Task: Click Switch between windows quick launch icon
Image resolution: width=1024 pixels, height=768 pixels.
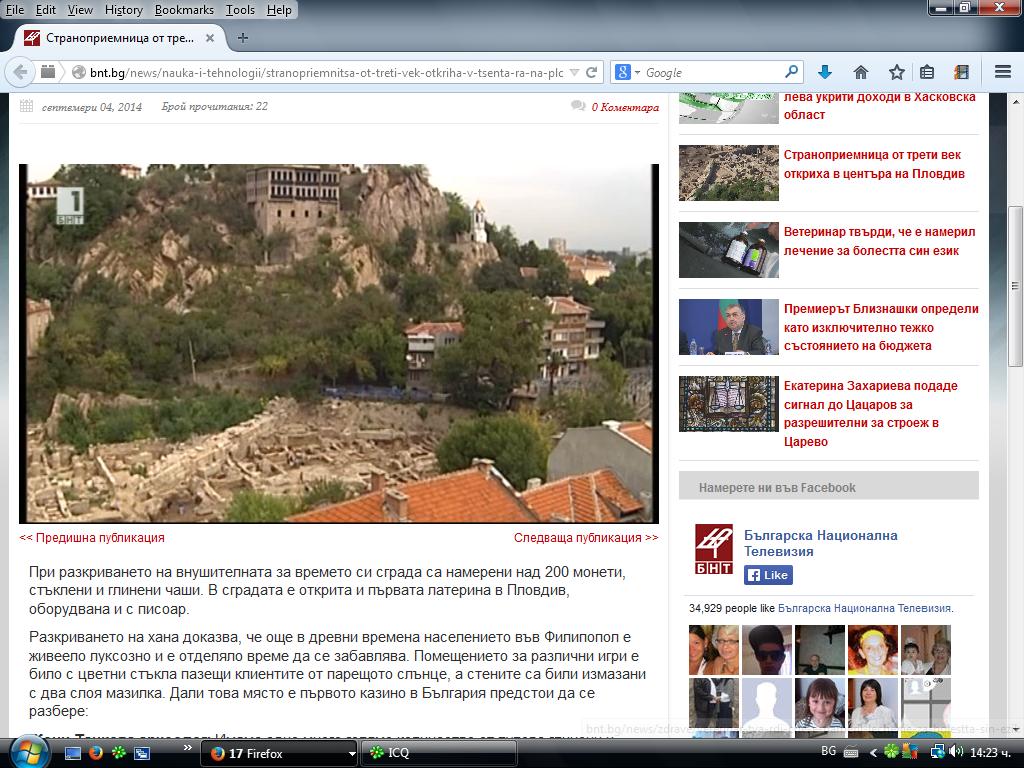Action: [x=142, y=753]
